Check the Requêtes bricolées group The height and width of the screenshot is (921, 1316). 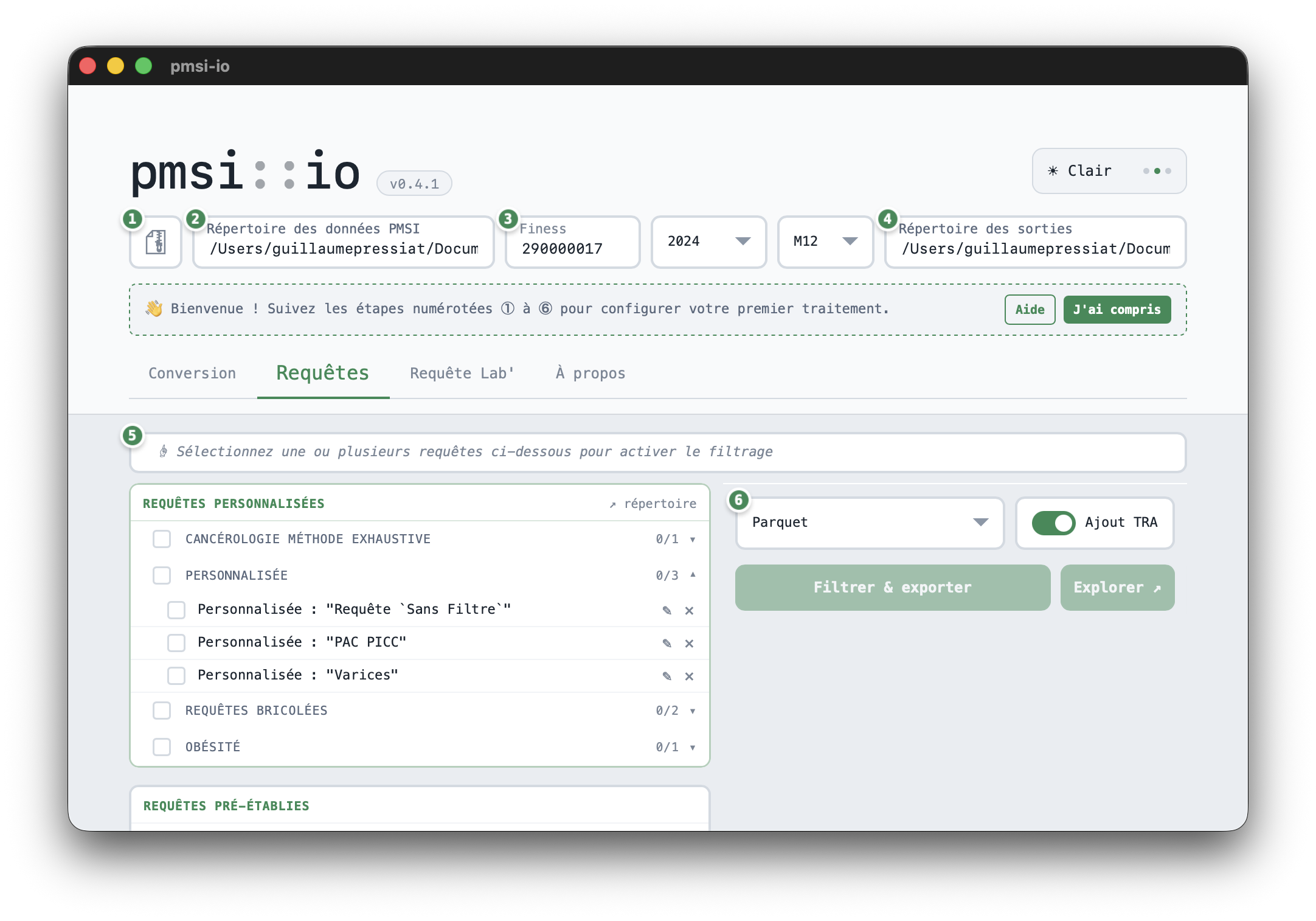point(162,711)
